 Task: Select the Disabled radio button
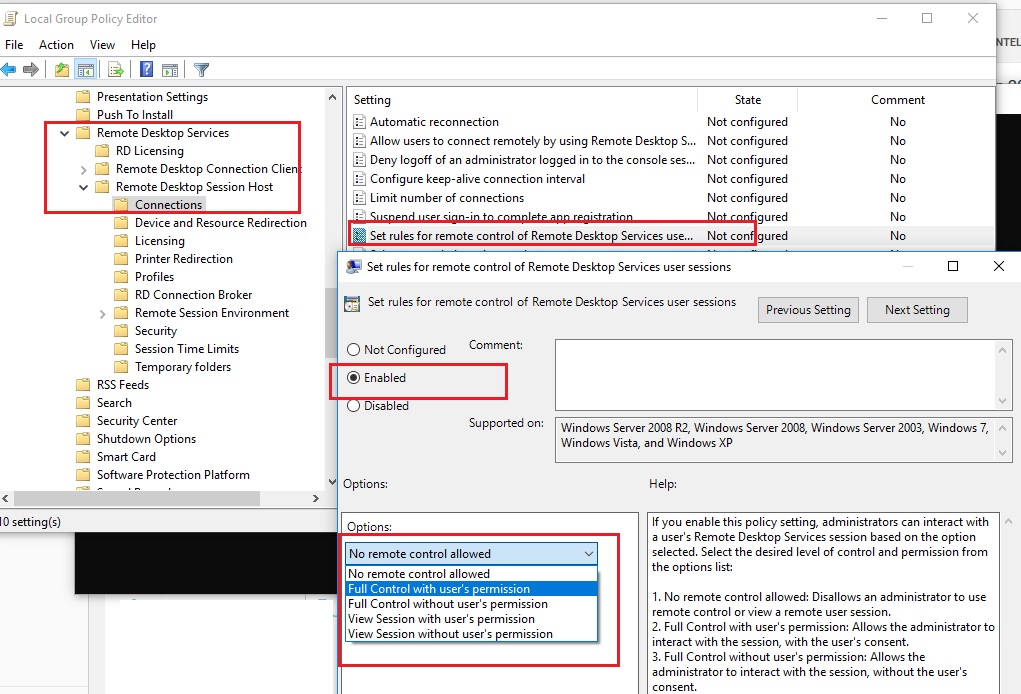(x=354, y=406)
